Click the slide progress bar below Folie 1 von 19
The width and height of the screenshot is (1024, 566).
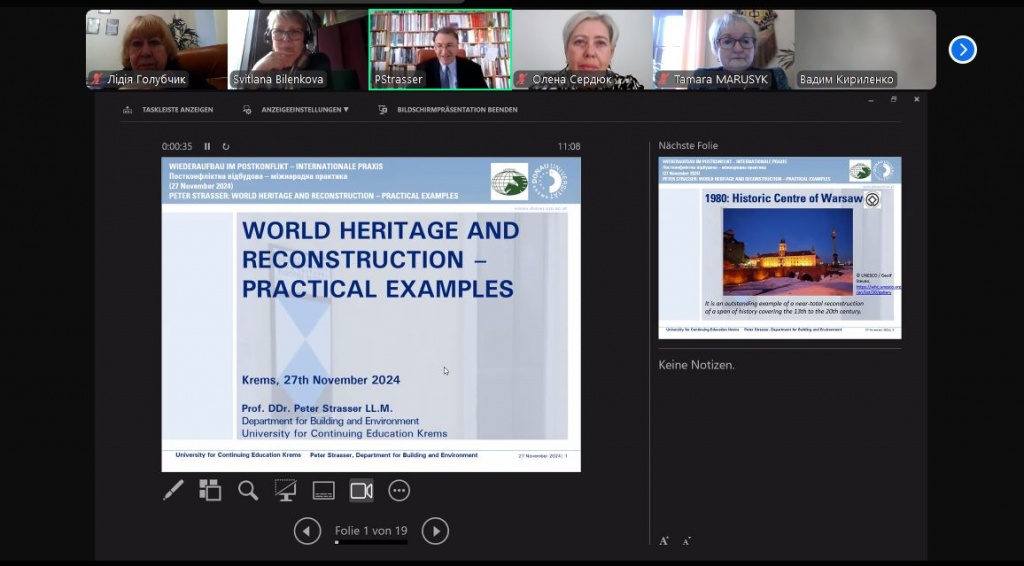click(371, 542)
